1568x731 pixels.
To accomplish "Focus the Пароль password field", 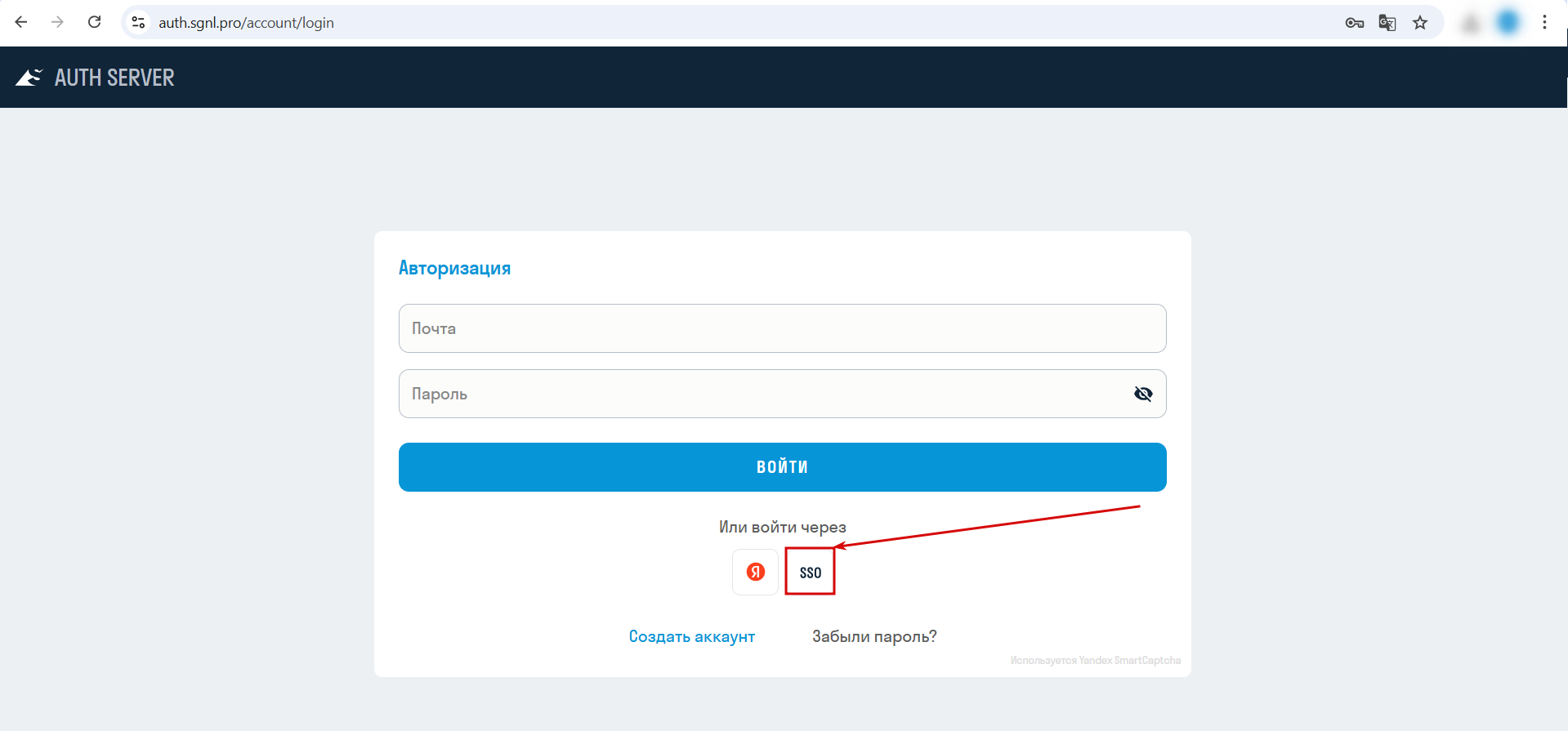I will pos(782,394).
